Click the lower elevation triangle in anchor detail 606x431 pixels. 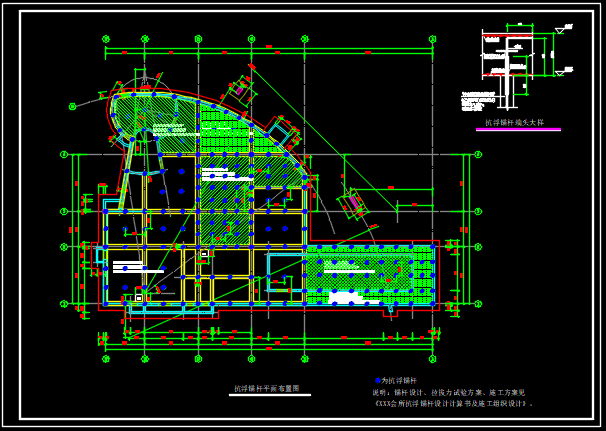point(559,73)
